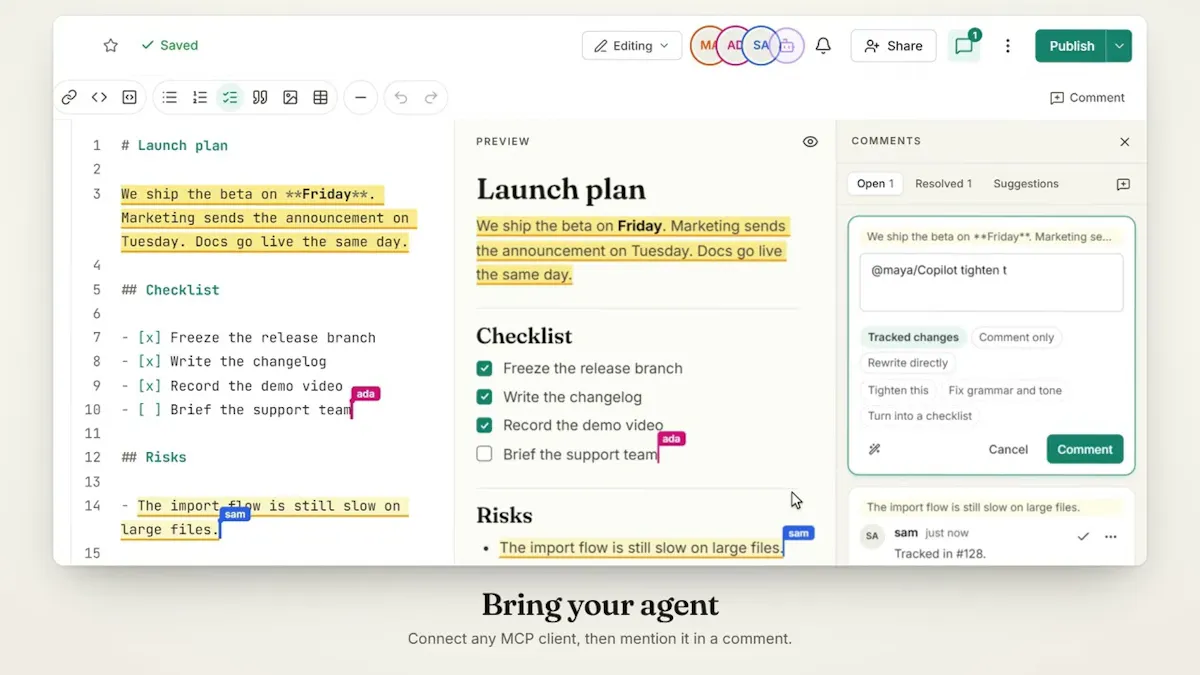The height and width of the screenshot is (675, 1200).
Task: Click the '## Risks' editor line
Action: [154, 458]
